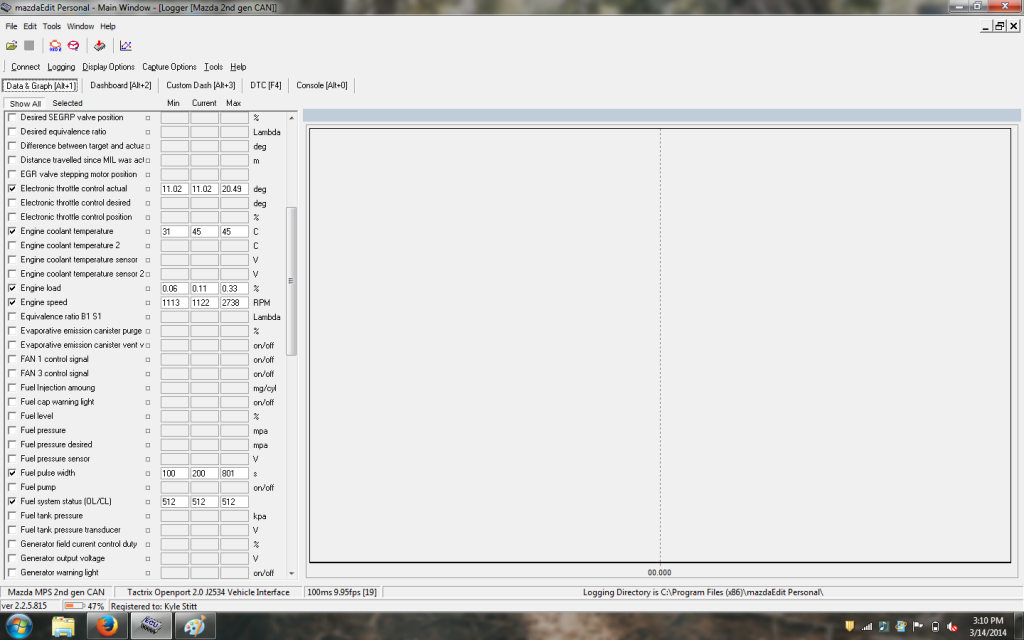Click the Show All button
This screenshot has width=1024, height=640.
point(25,104)
